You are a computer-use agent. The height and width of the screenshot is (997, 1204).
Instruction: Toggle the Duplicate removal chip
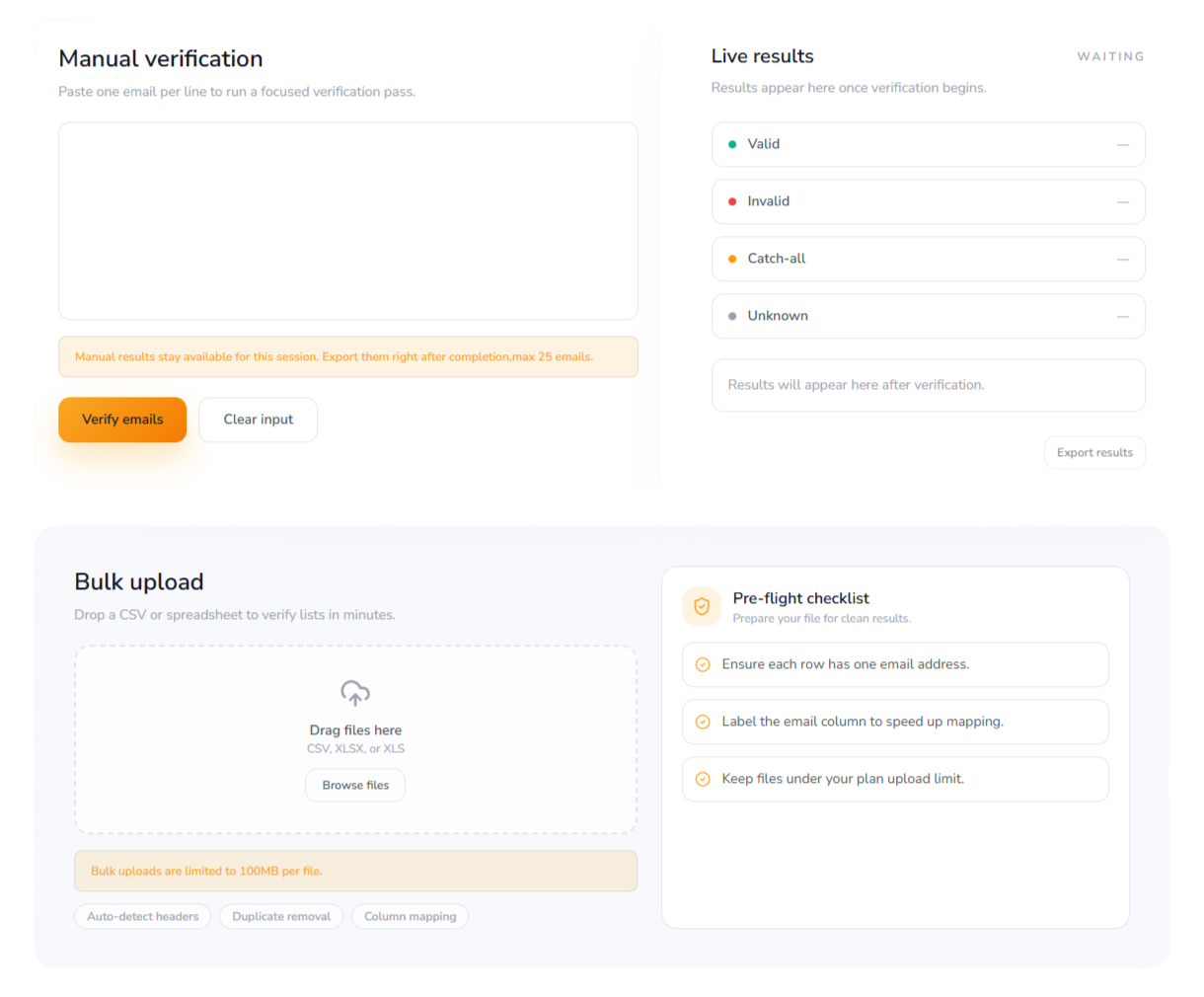[x=281, y=916]
